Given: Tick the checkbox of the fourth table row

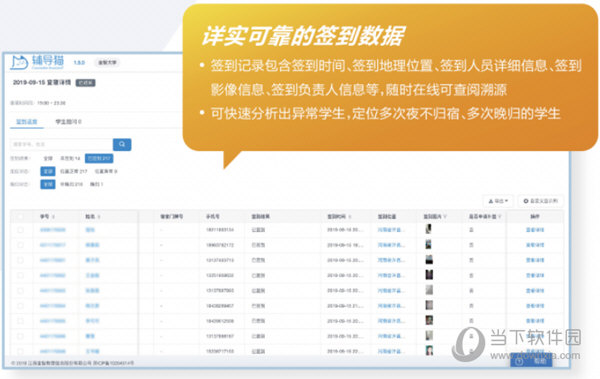Looking at the screenshot, I should coord(20,275).
